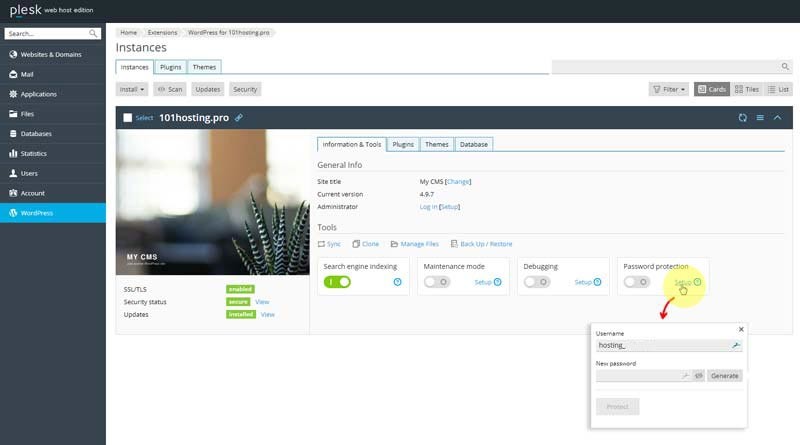Image resolution: width=800 pixels, height=445 pixels.
Task: Click the Protect button
Action: click(x=617, y=407)
